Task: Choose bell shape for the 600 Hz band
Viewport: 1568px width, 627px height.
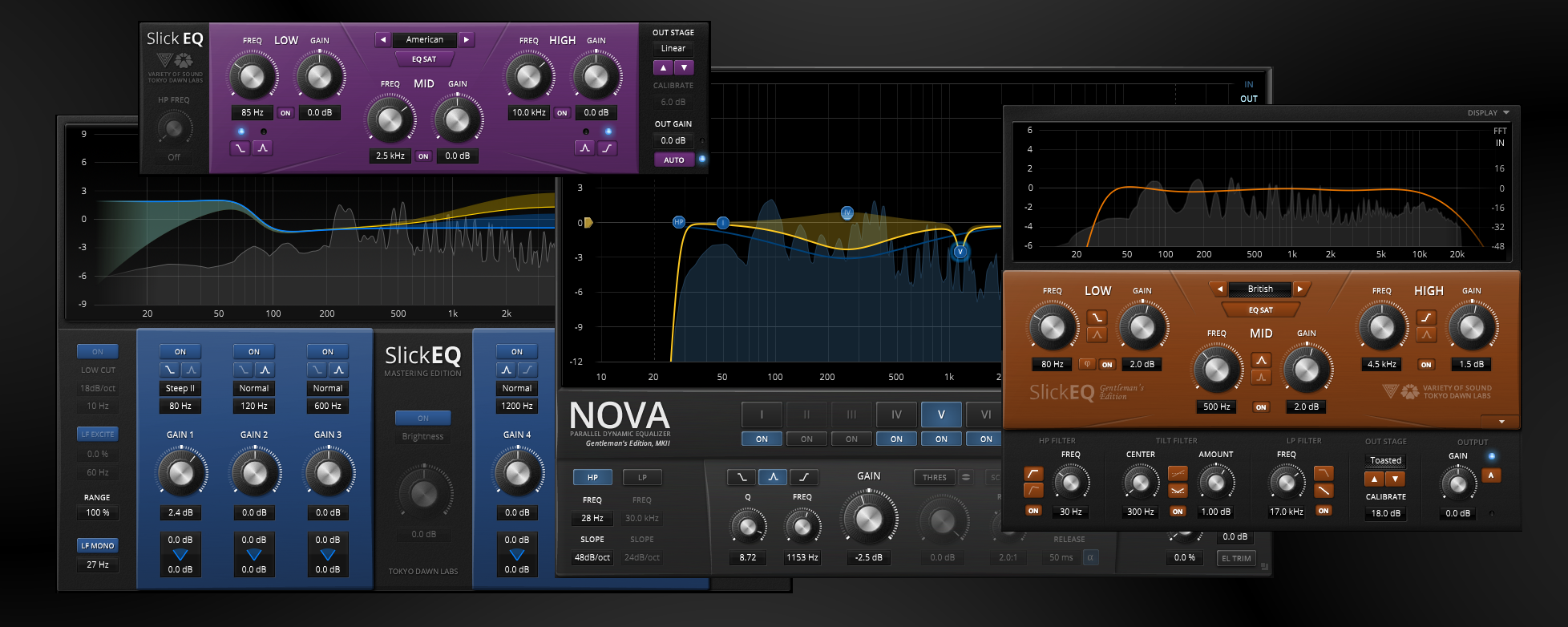Action: click(338, 370)
